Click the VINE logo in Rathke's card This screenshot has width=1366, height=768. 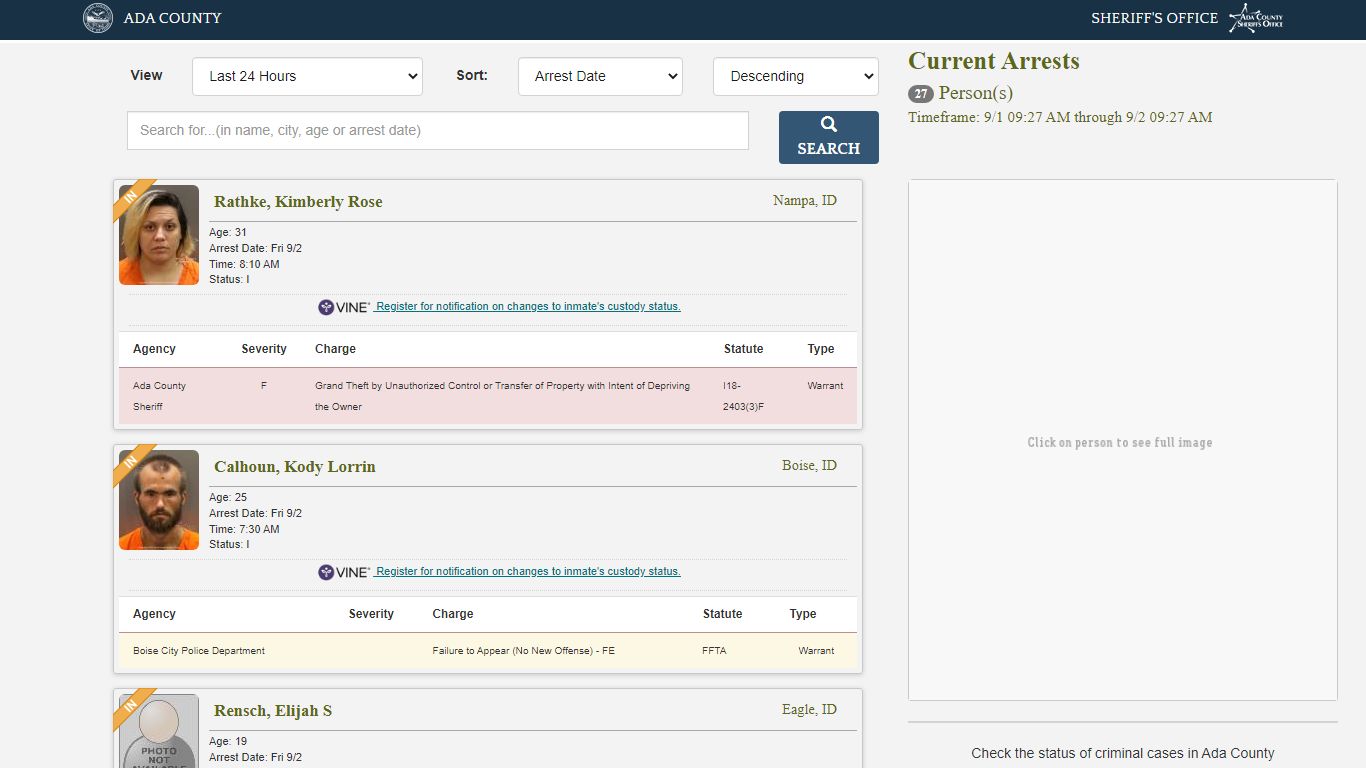tap(344, 307)
